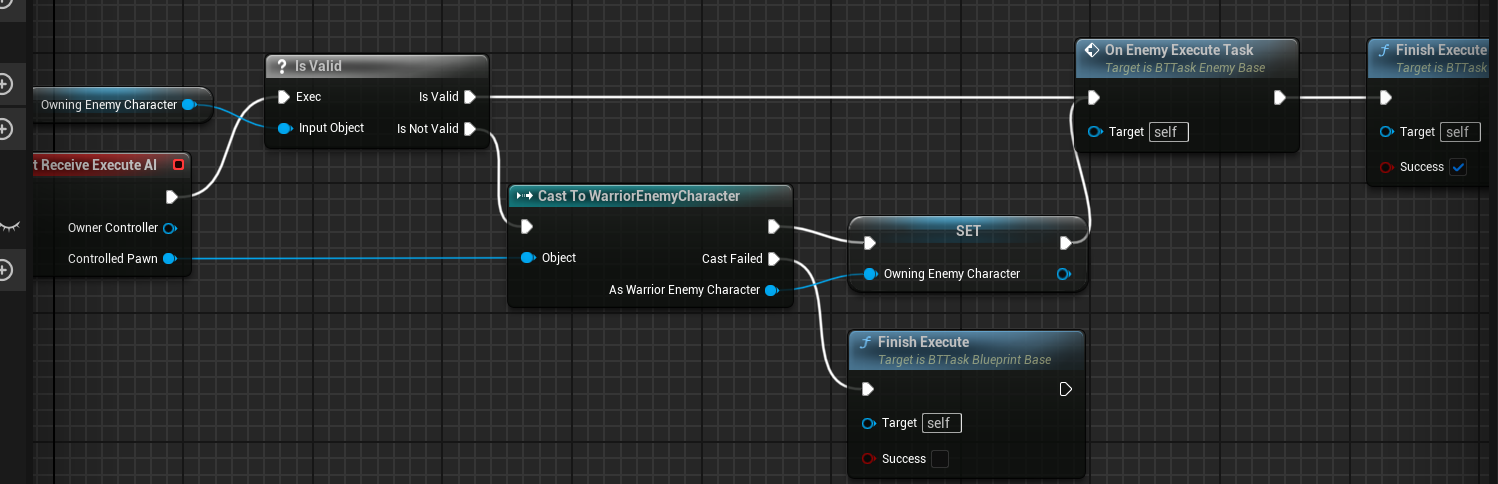
Task: Click the Cast Failed execution pin
Action: 773,259
